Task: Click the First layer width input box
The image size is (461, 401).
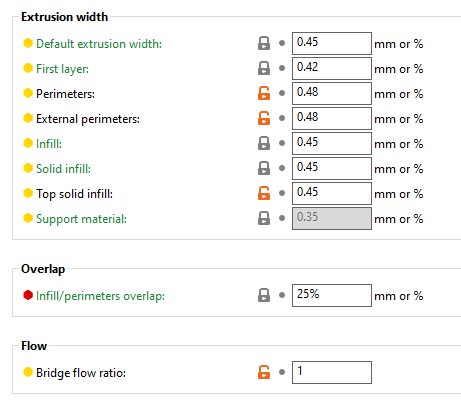Action: [x=332, y=68]
